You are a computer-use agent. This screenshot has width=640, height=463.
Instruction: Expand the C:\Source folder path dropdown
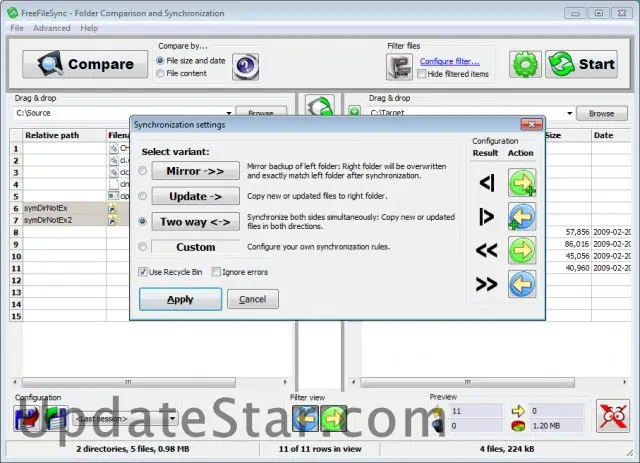click(x=229, y=113)
